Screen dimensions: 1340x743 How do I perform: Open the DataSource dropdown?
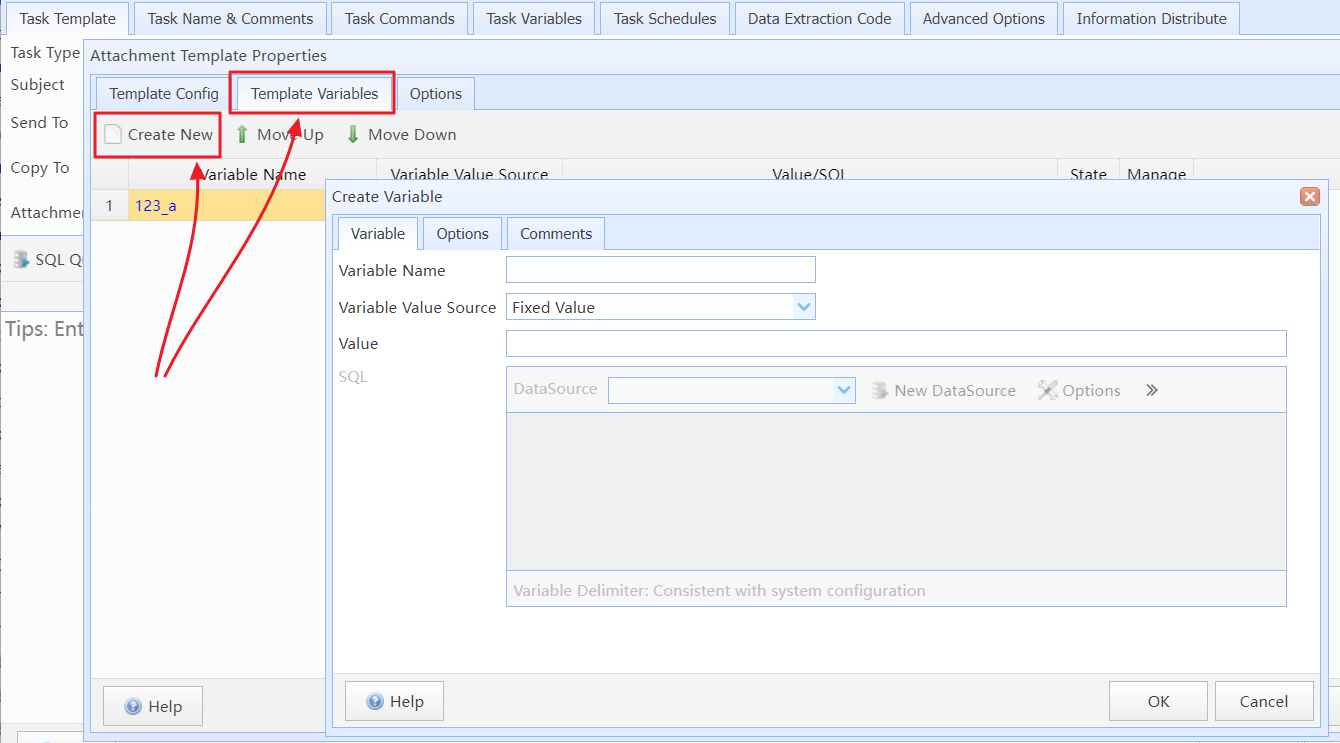[x=843, y=390]
